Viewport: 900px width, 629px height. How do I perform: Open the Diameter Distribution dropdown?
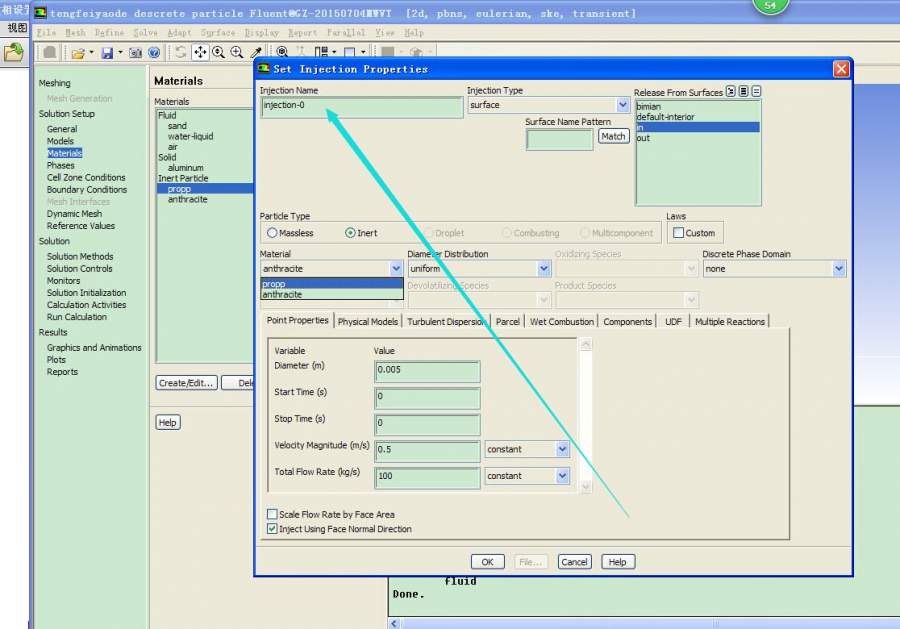click(544, 269)
